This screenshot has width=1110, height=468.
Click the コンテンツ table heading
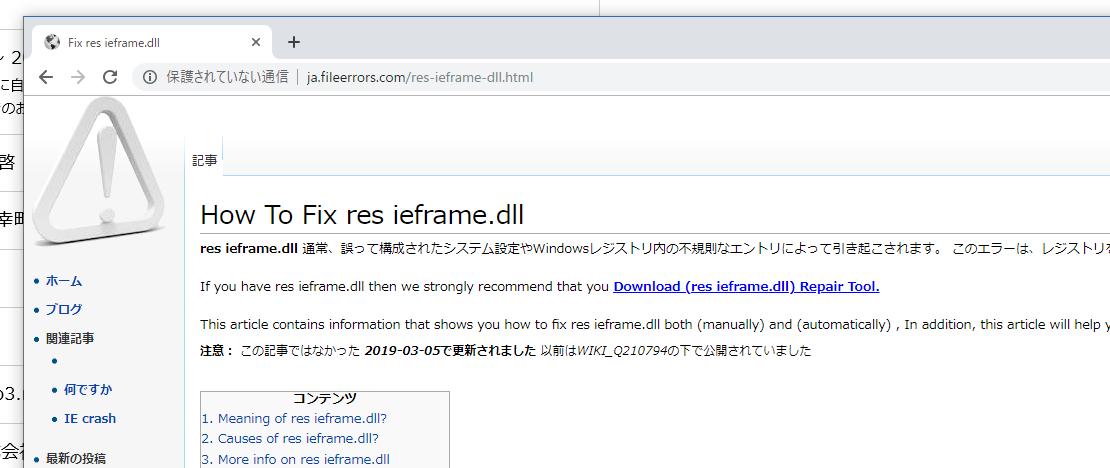324,399
